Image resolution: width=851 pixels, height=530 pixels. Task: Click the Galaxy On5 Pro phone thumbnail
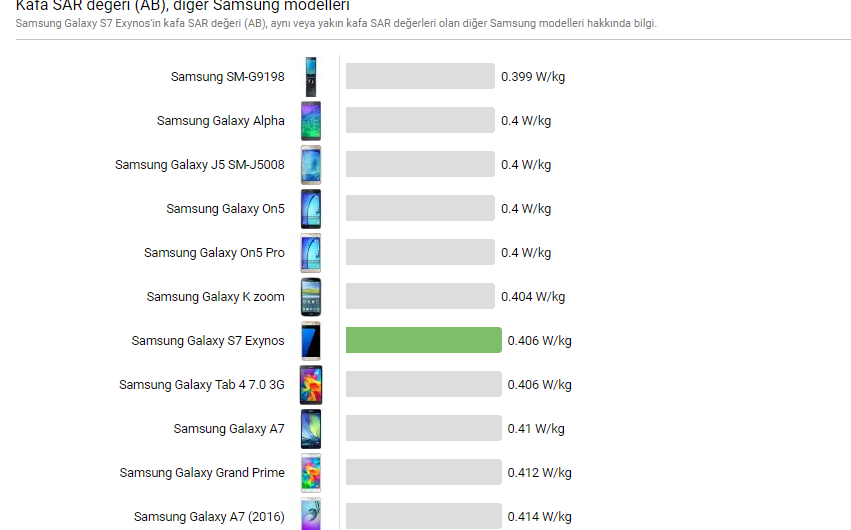pos(311,253)
